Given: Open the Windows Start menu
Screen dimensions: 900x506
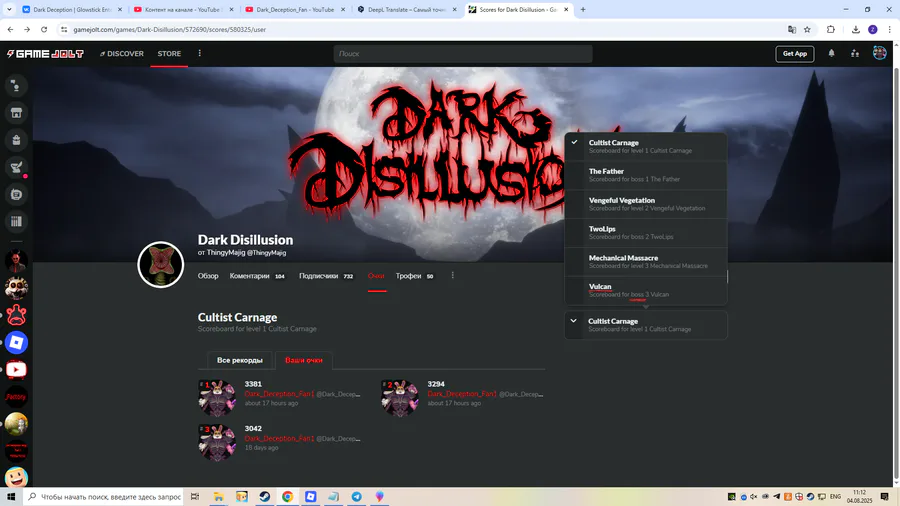Looking at the screenshot, I should [x=11, y=497].
